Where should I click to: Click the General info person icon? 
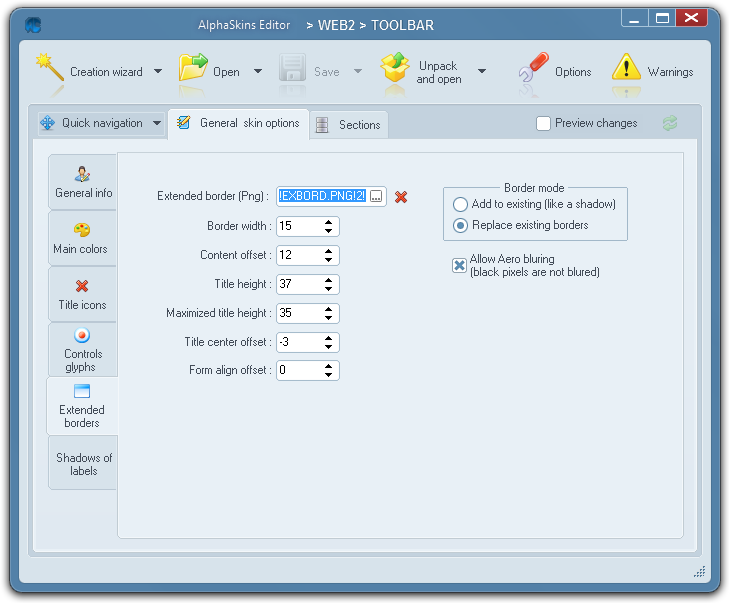click(82, 174)
